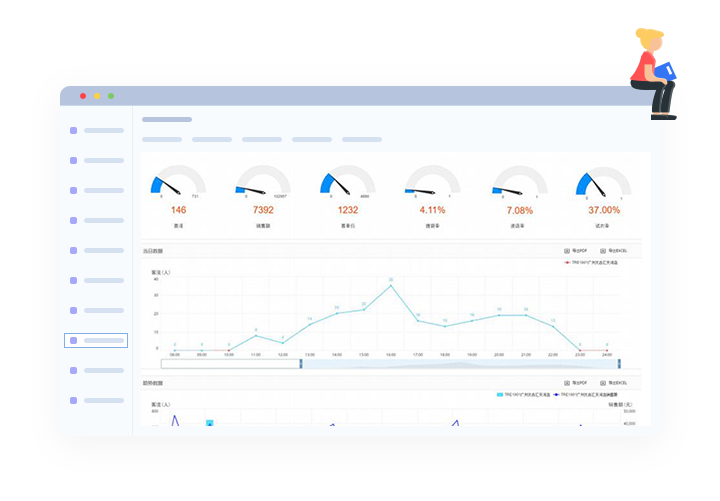
Task: Toggle the cyan bar legend in the lower chart
Action: tap(523, 394)
